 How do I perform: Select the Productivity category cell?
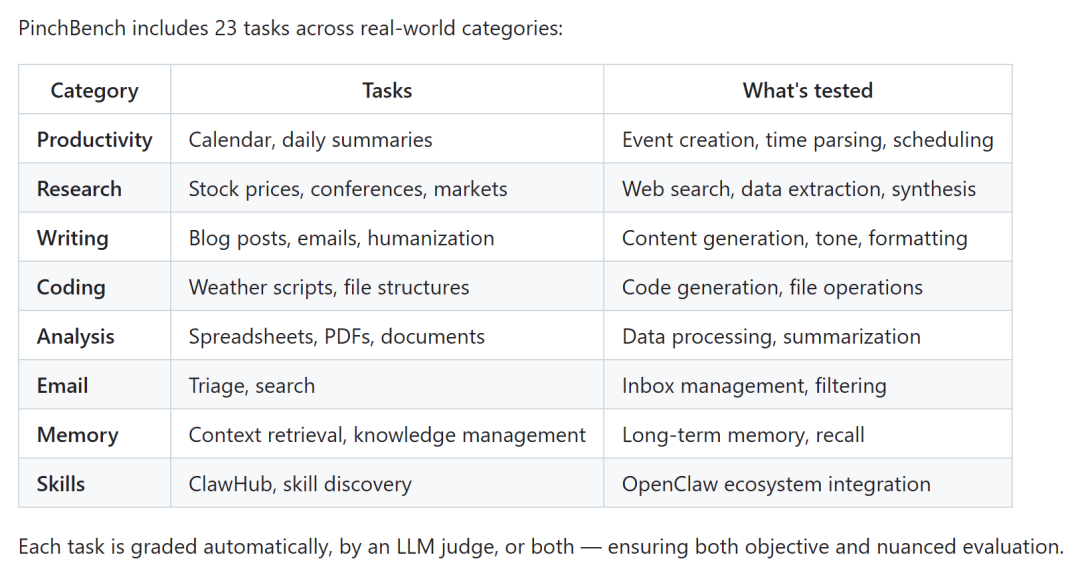point(94,139)
